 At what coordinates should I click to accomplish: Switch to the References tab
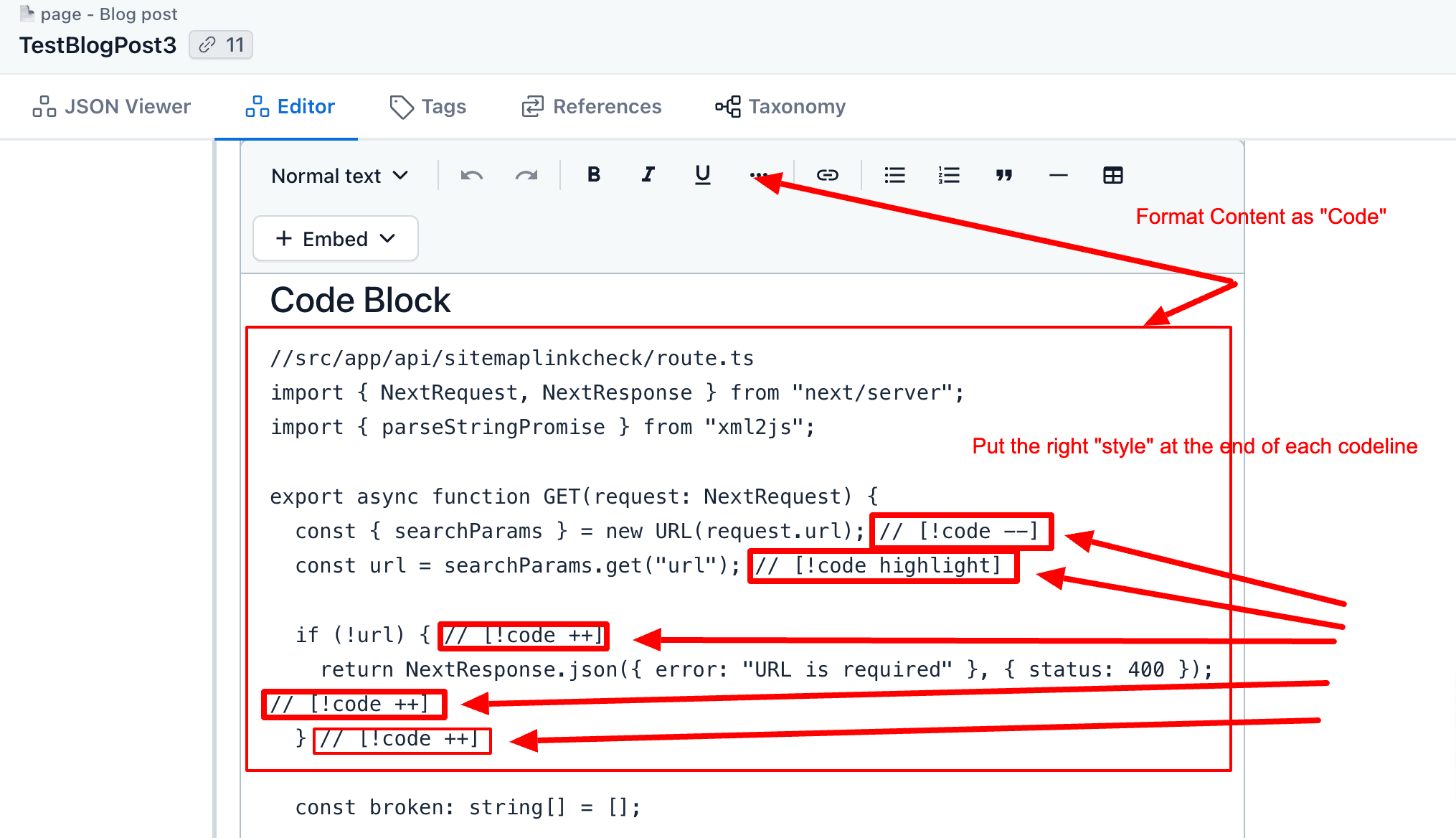(x=591, y=106)
